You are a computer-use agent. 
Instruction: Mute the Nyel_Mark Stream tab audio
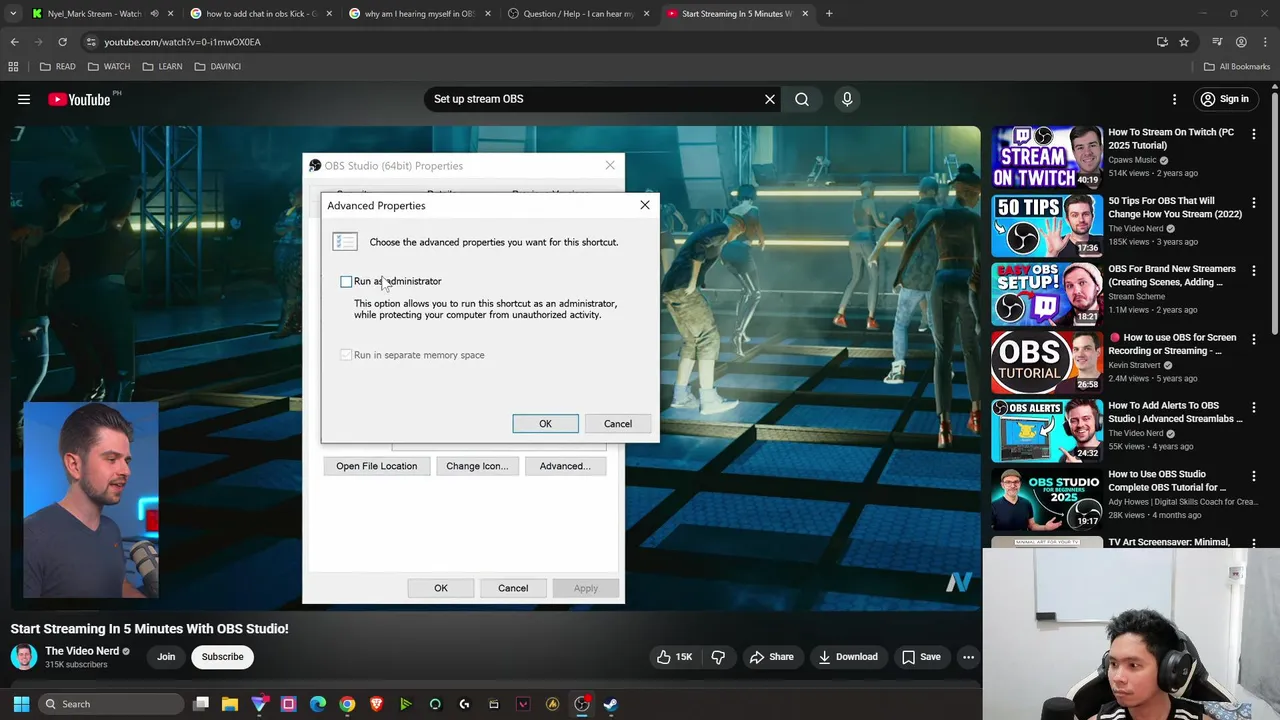point(154,14)
